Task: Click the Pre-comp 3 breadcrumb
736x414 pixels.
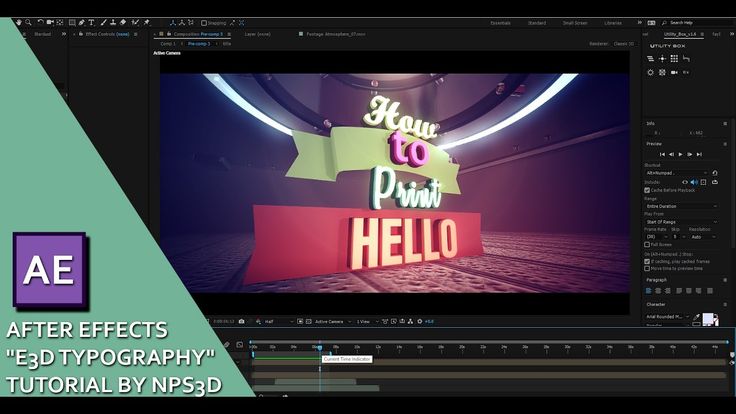Action: (197, 44)
